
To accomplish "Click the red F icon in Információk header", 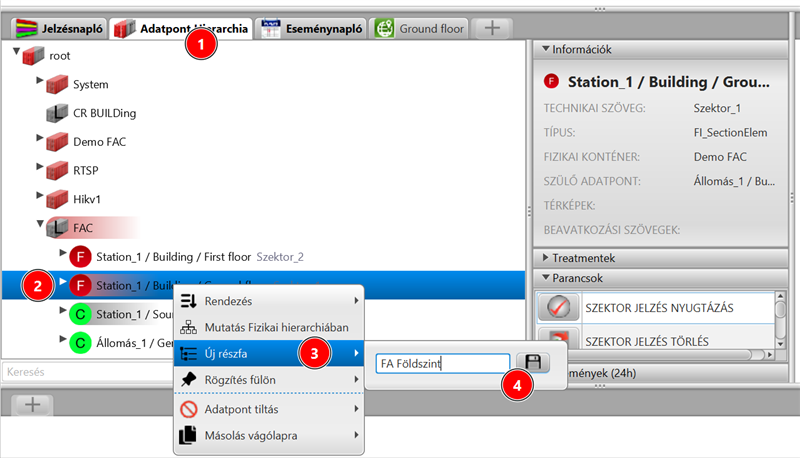I will [551, 81].
